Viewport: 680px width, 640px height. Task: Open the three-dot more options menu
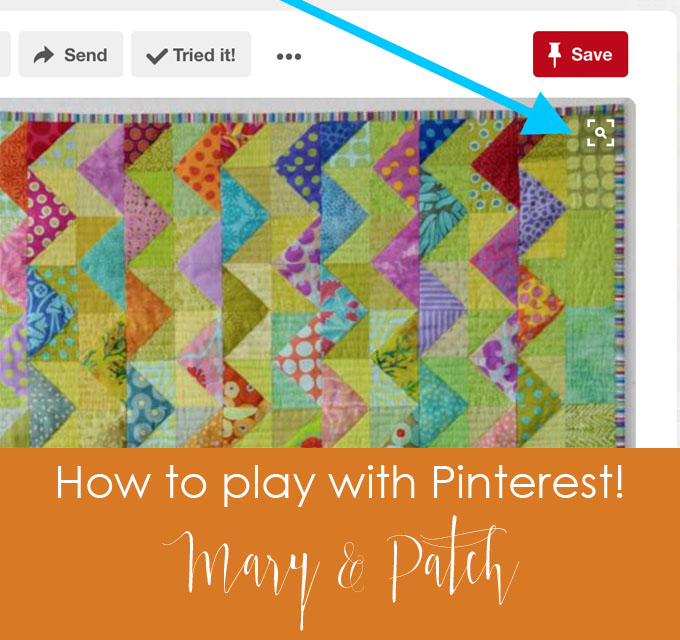point(289,56)
